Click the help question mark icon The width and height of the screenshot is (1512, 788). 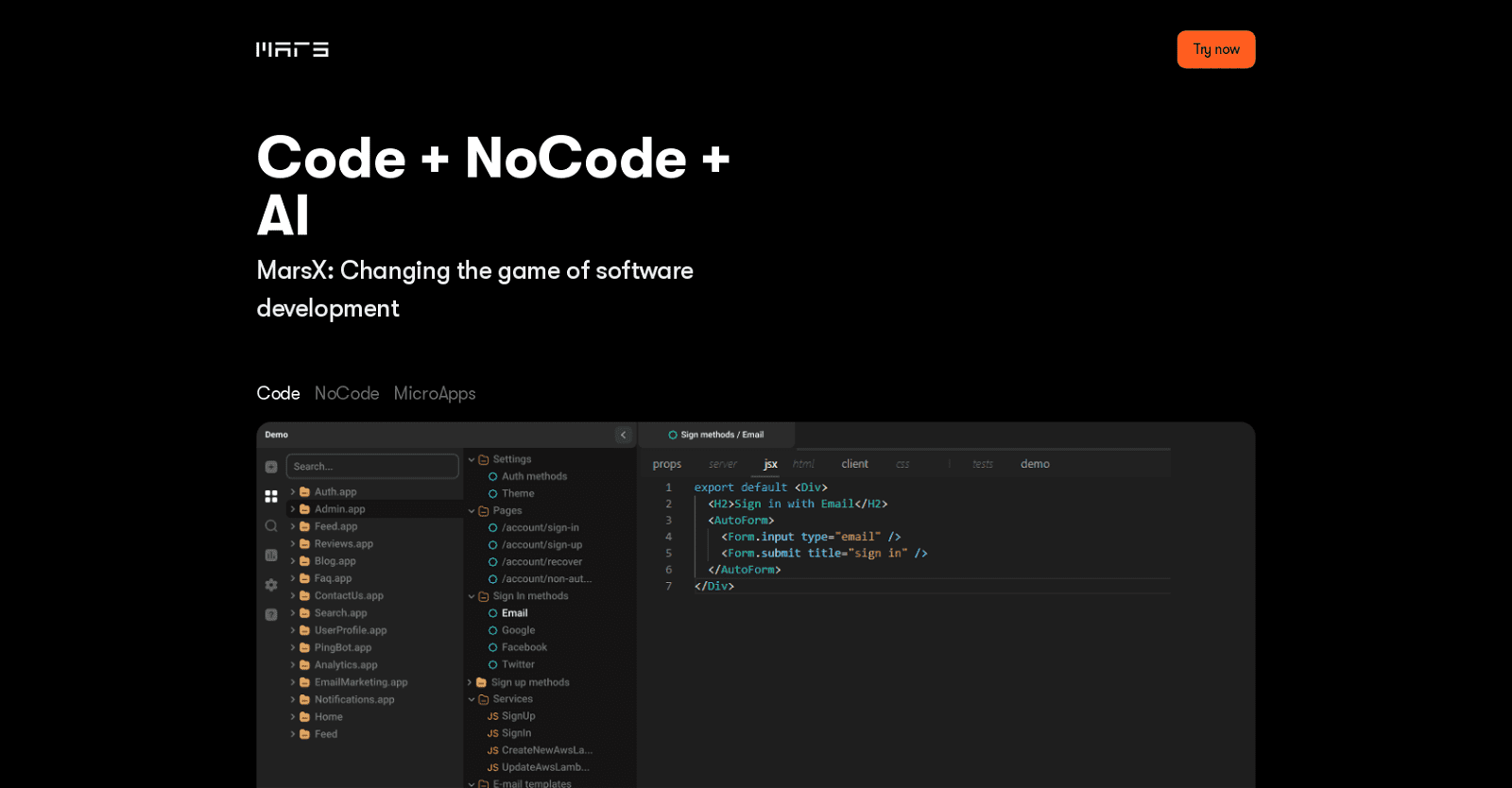tap(271, 614)
